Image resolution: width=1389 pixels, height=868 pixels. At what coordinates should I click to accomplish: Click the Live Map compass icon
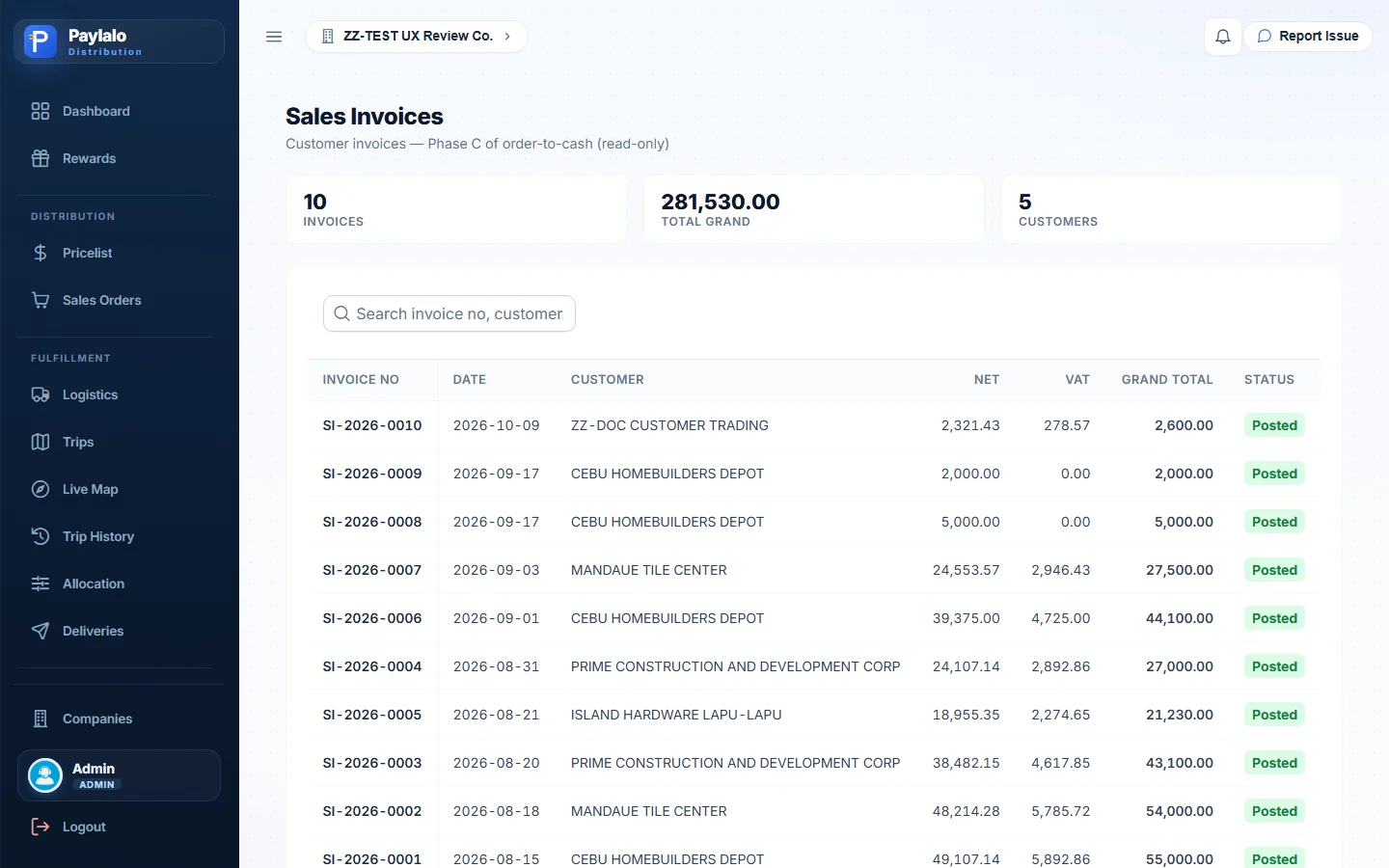41,489
